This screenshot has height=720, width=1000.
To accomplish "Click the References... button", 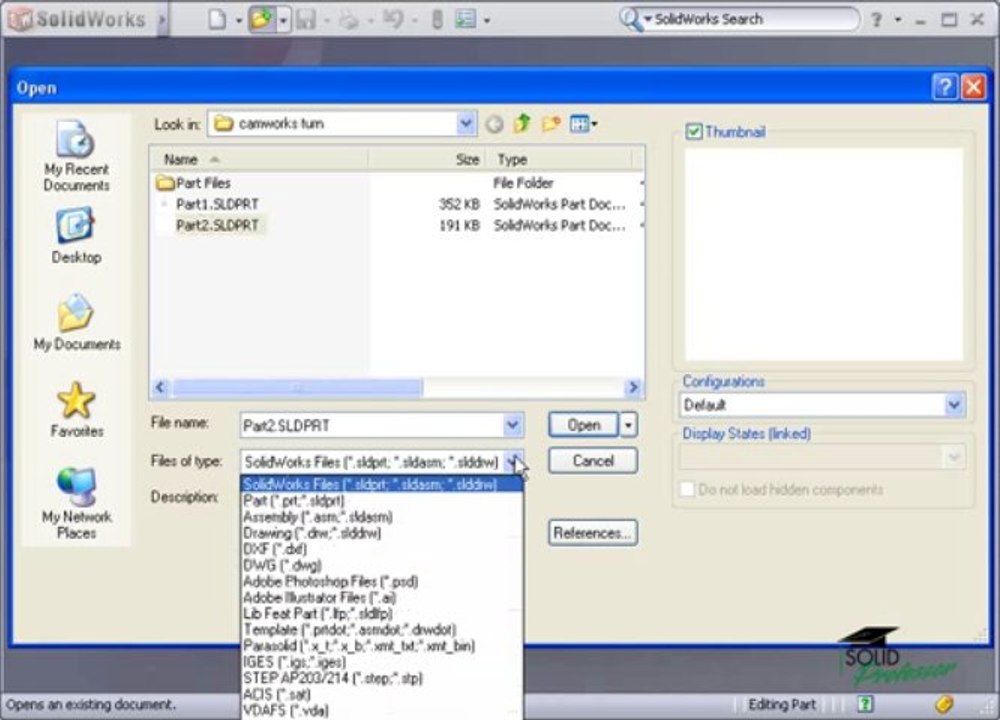I will pyautogui.click(x=592, y=533).
